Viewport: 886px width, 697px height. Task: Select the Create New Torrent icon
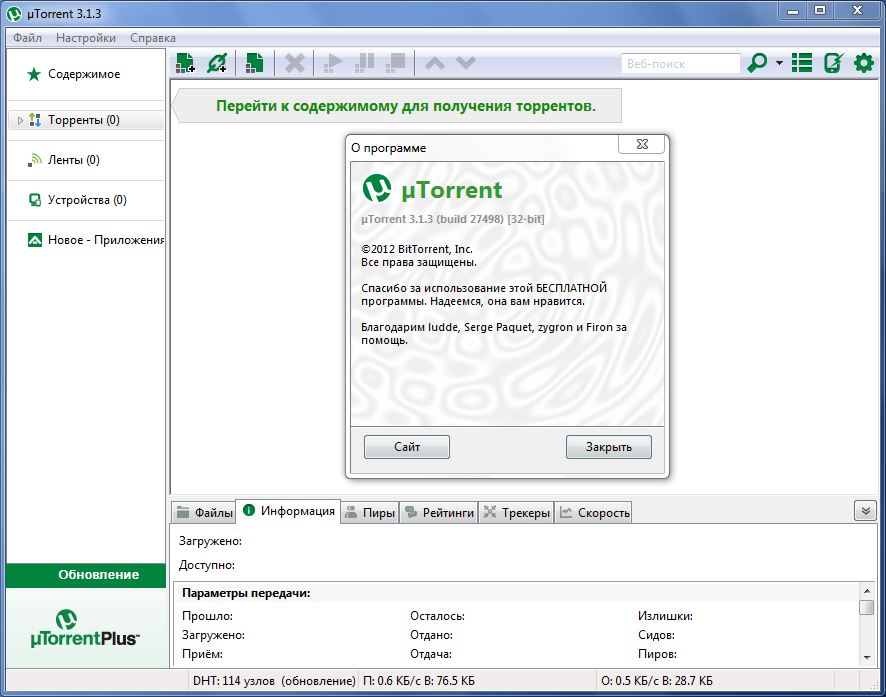pyautogui.click(x=253, y=62)
